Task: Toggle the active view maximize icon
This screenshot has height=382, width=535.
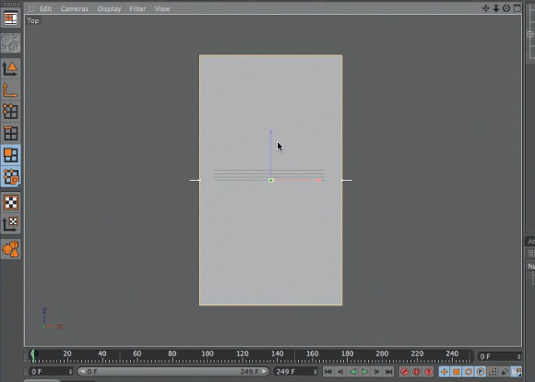Action: (517, 8)
